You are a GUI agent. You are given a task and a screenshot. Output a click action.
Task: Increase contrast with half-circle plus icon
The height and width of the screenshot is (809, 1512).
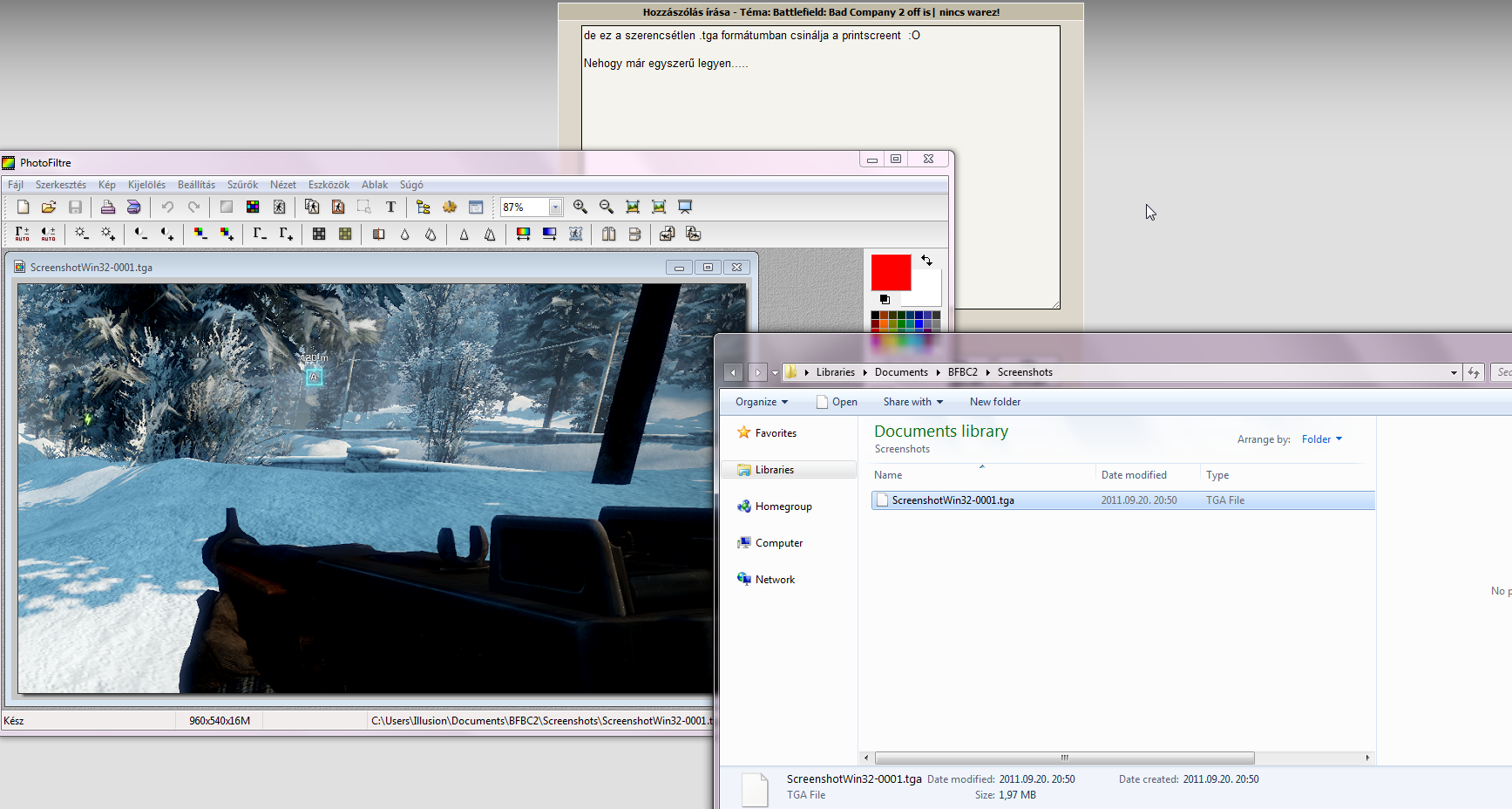click(x=167, y=234)
